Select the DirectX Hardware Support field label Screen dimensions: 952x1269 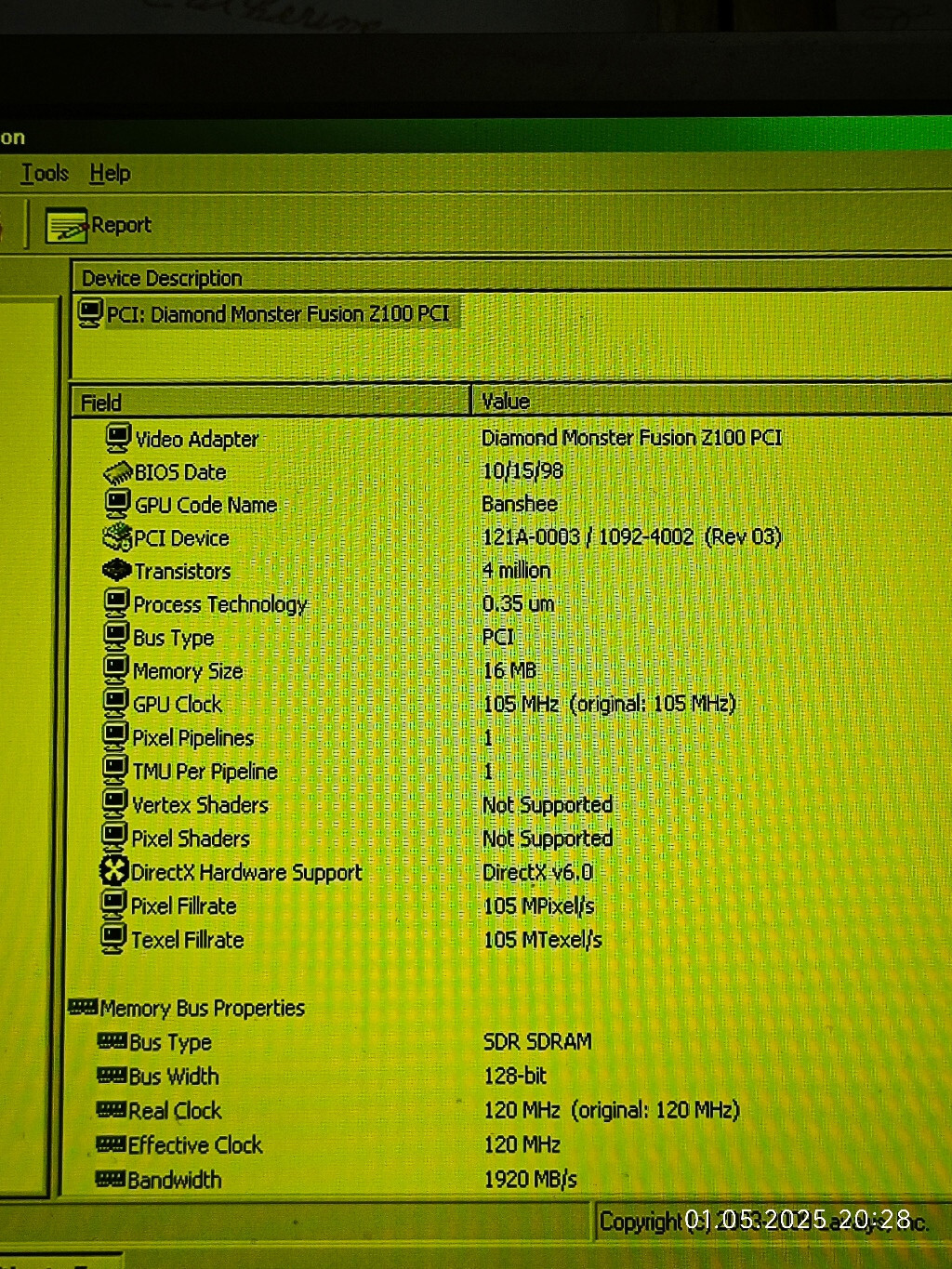246,873
